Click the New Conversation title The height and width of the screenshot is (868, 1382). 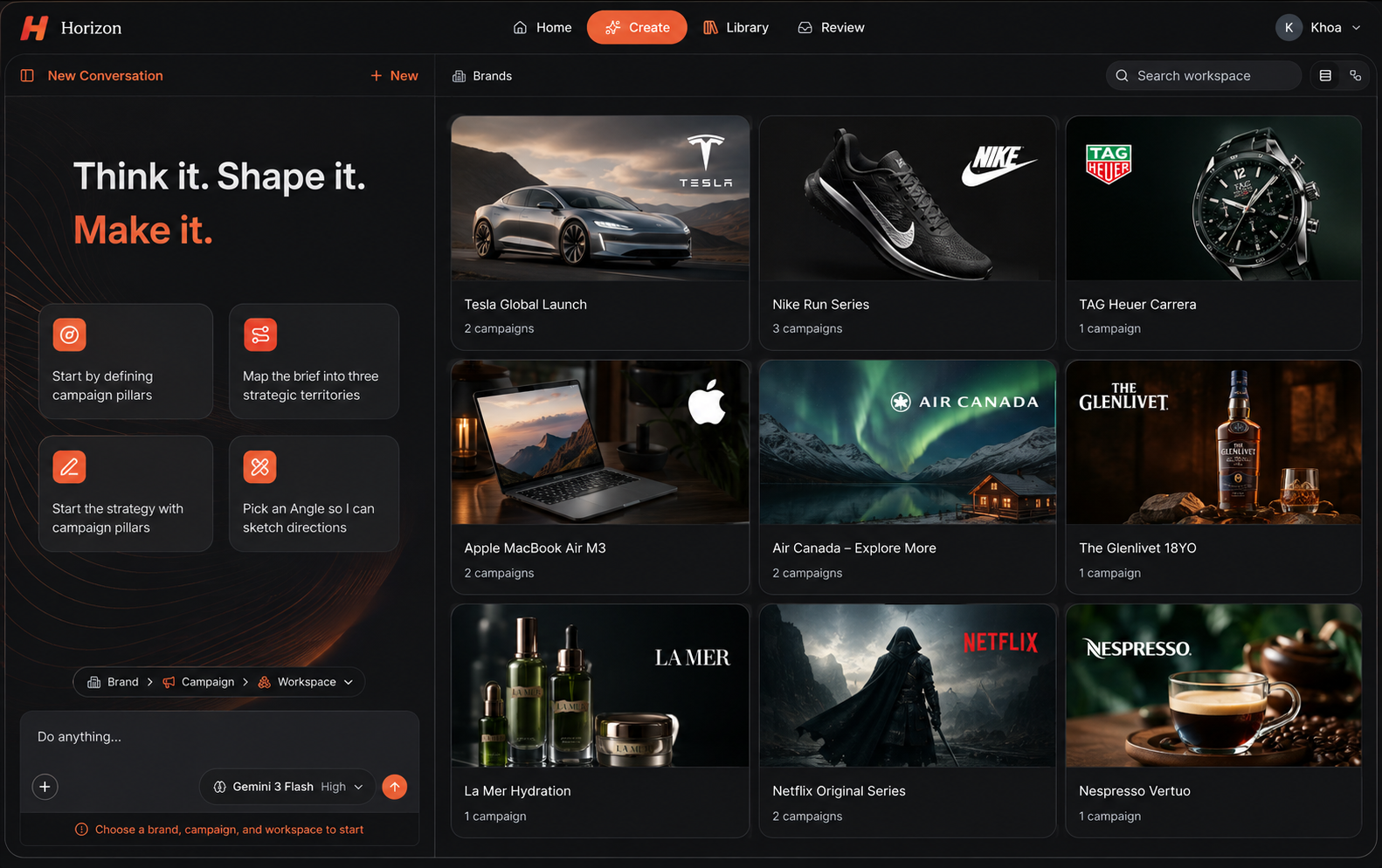pyautogui.click(x=105, y=76)
